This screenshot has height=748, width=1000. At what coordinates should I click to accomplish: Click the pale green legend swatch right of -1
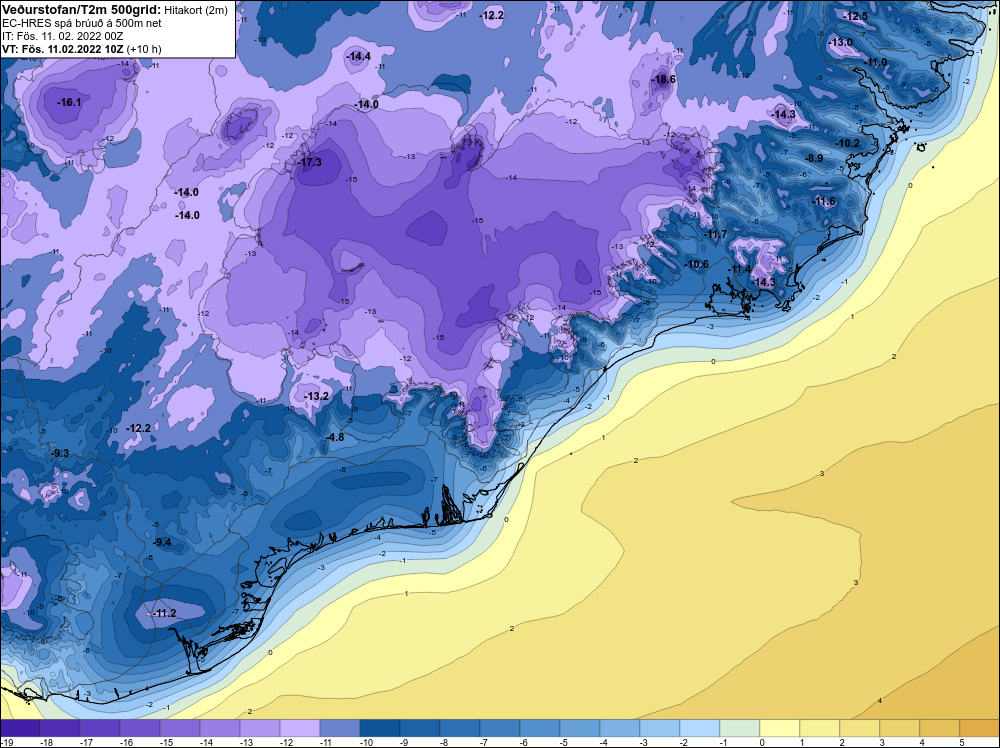740,728
